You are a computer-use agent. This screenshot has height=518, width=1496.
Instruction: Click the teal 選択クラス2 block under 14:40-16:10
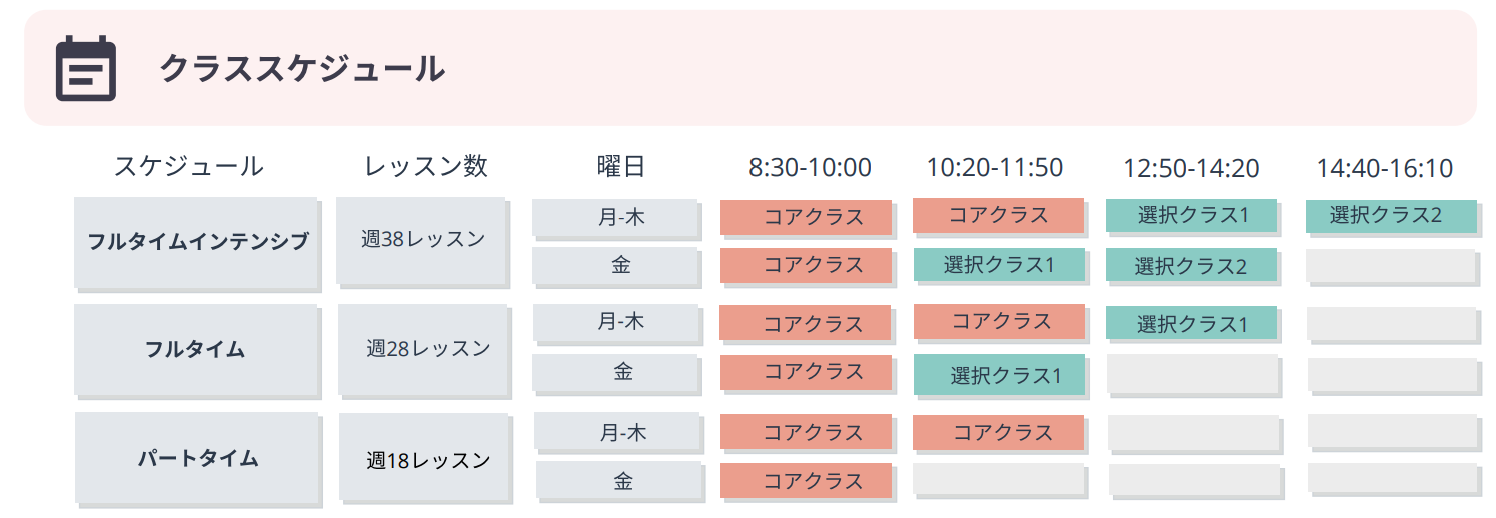click(1391, 215)
